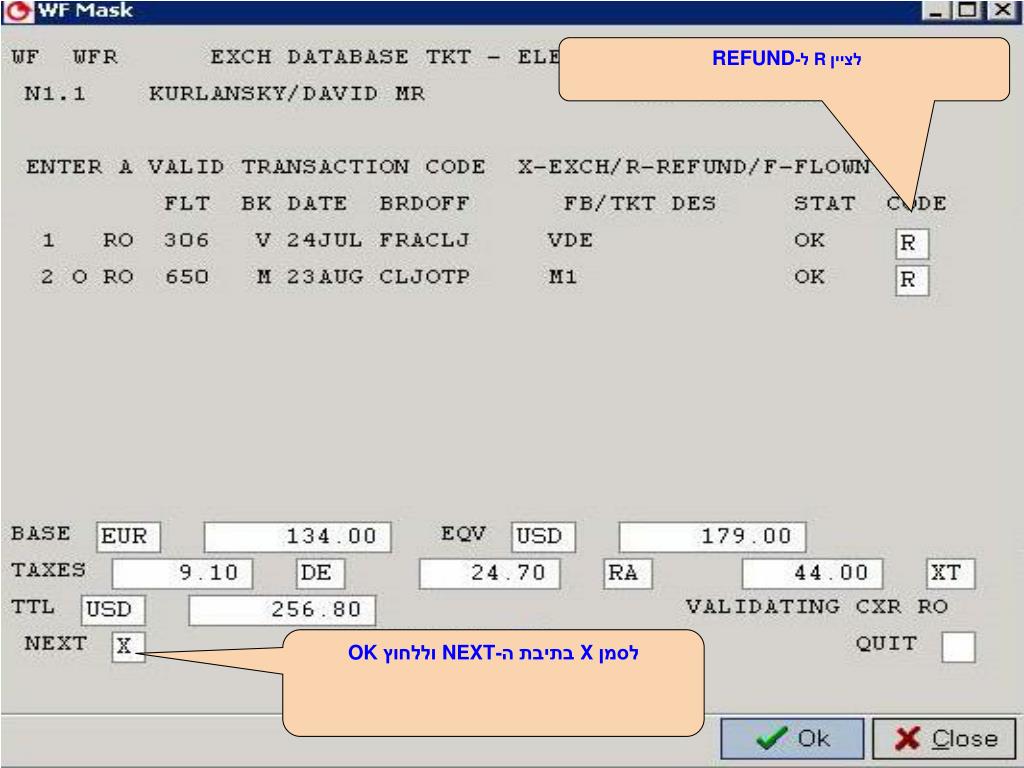1024x768 pixels.
Task: Click the CODE field for flight RO 306
Action: tap(912, 244)
